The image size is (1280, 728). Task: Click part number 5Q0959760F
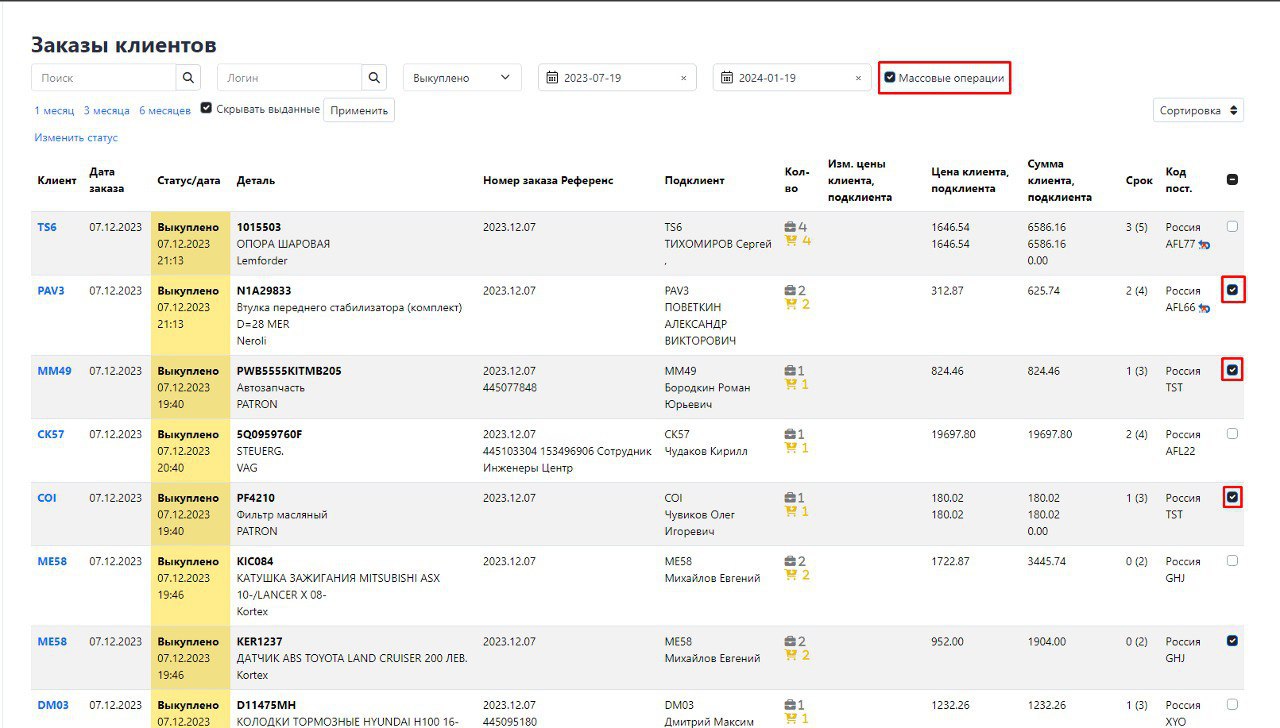click(269, 435)
